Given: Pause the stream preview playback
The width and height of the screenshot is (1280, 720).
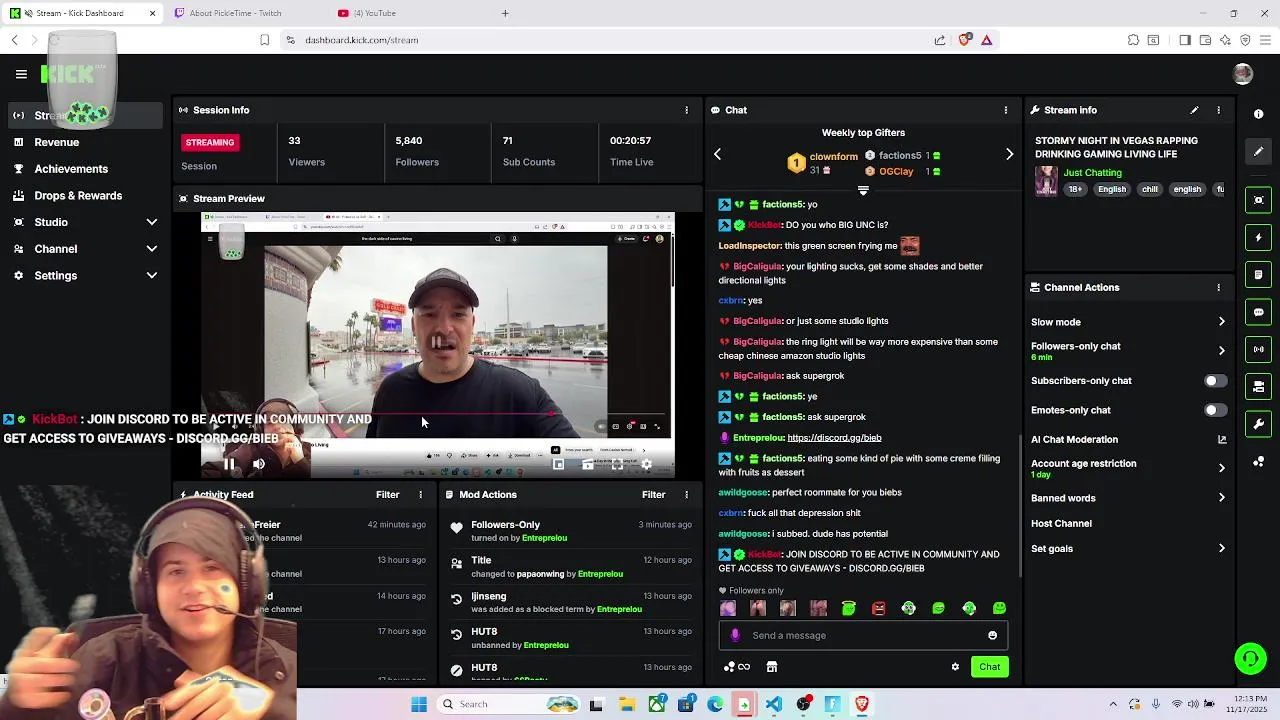Looking at the screenshot, I should 229,464.
